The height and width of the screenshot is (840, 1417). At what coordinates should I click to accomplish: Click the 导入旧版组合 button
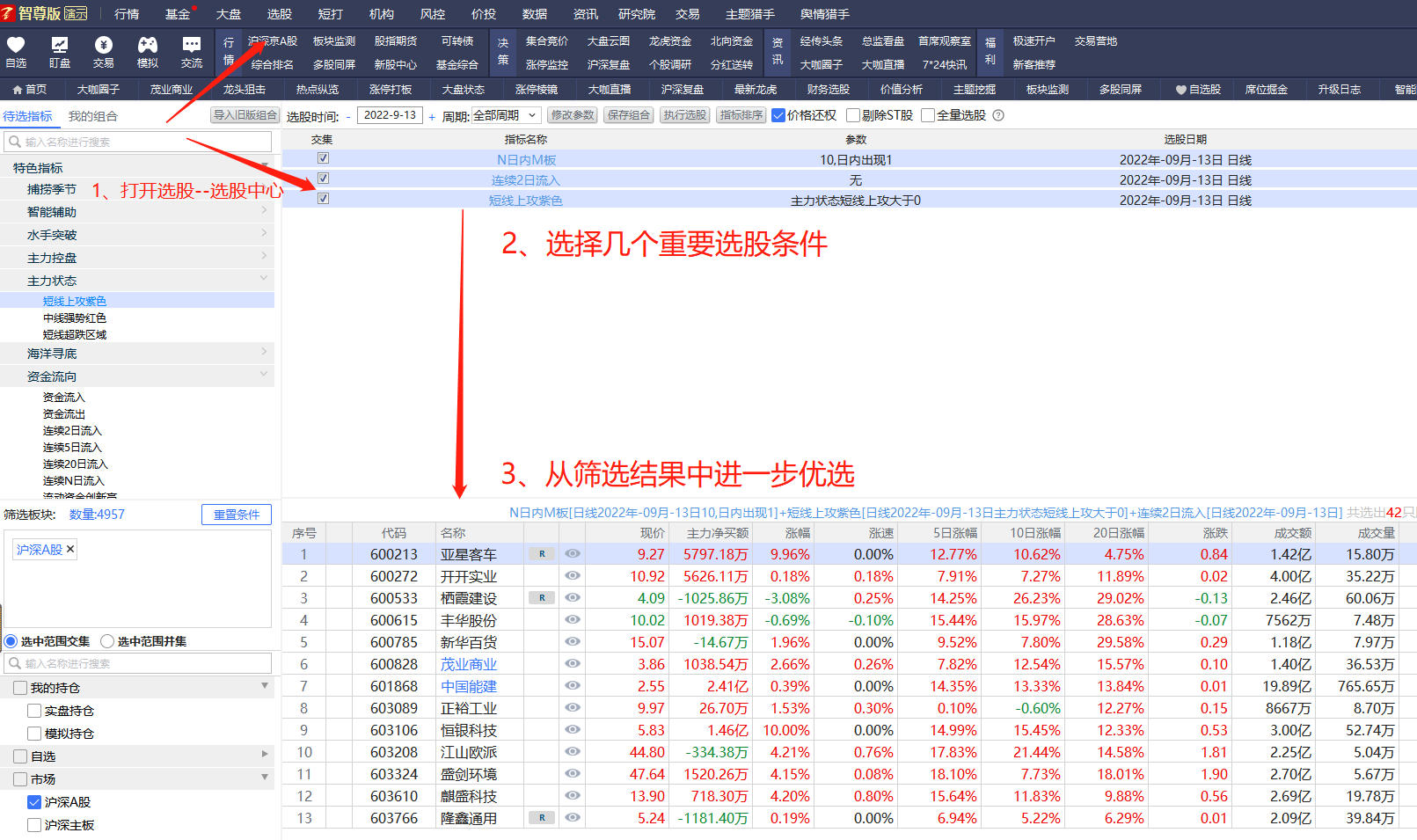click(x=245, y=115)
